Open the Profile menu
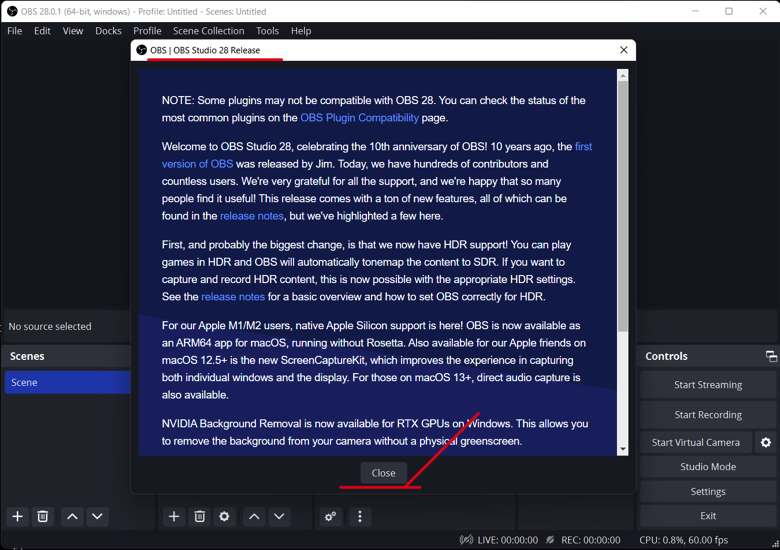The image size is (780, 550). [x=147, y=31]
